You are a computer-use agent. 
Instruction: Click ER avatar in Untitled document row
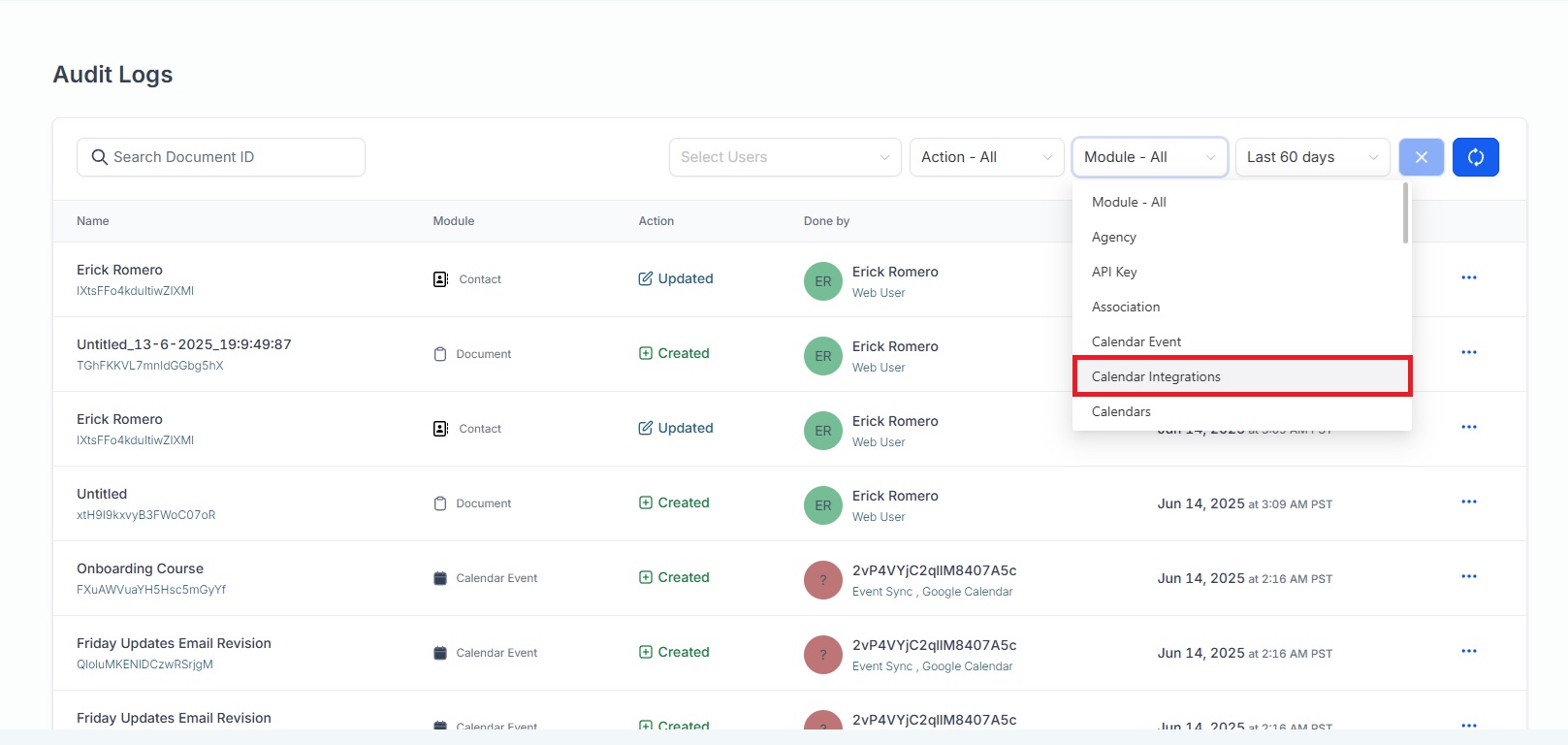click(822, 505)
